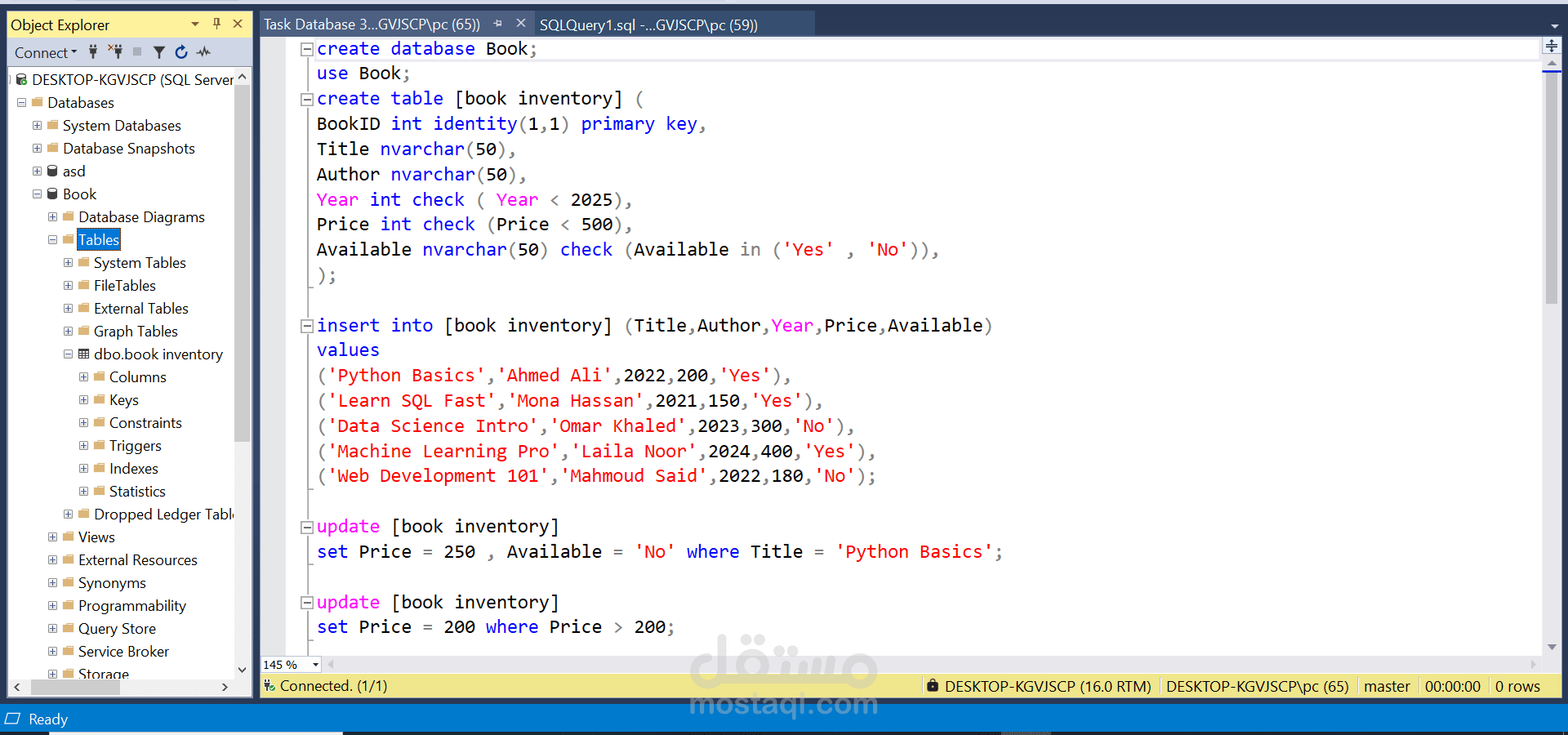Click the splitter icon above the editor scrollbar

1552,46
